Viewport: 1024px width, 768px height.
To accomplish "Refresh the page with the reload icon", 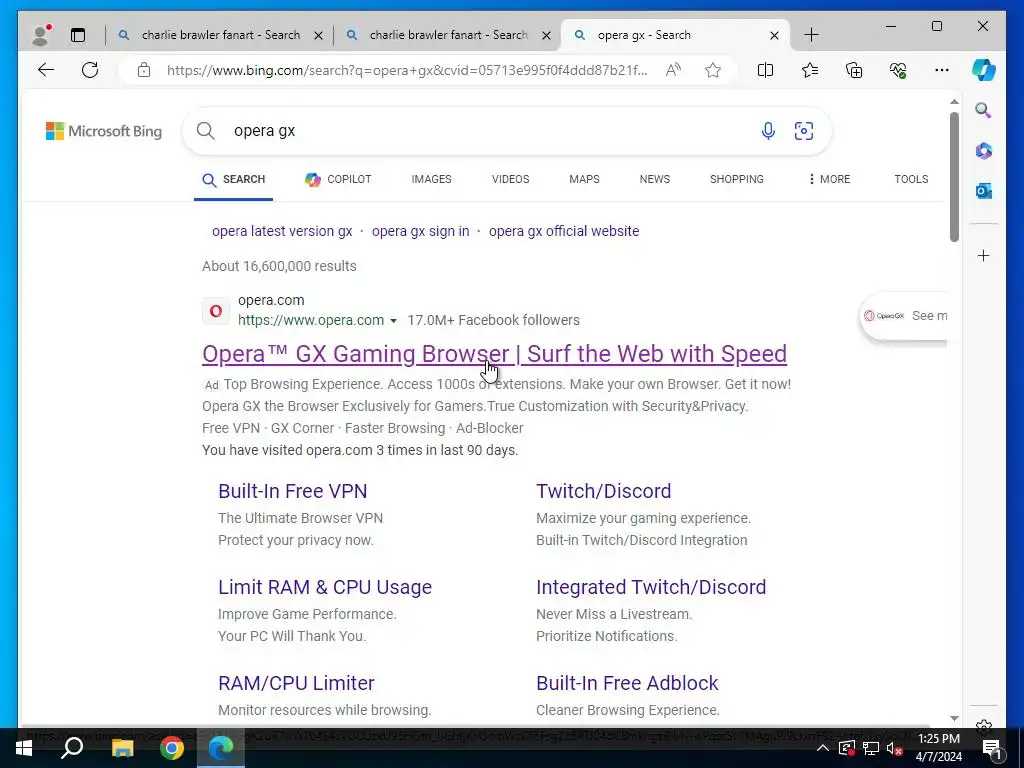I will 90,70.
